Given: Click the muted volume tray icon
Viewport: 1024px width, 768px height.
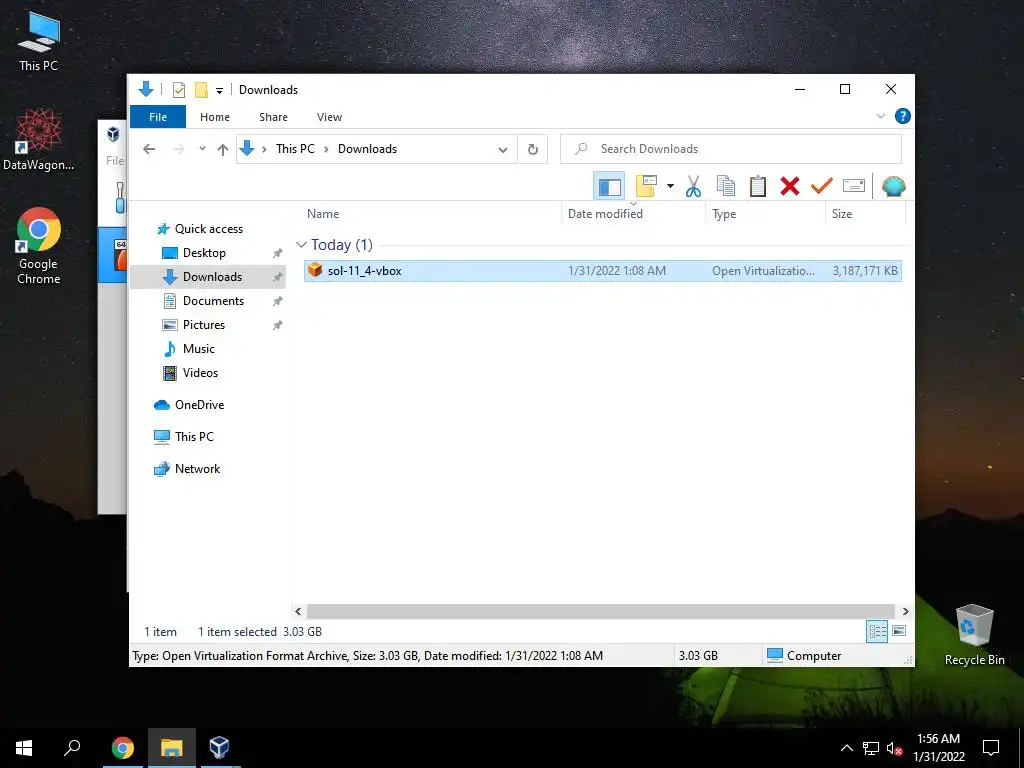Looking at the screenshot, I should [x=894, y=748].
